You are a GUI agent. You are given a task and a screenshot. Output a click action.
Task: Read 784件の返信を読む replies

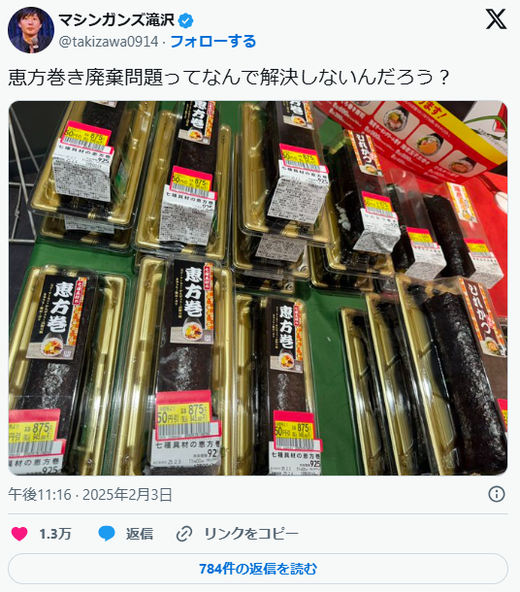pos(258,569)
